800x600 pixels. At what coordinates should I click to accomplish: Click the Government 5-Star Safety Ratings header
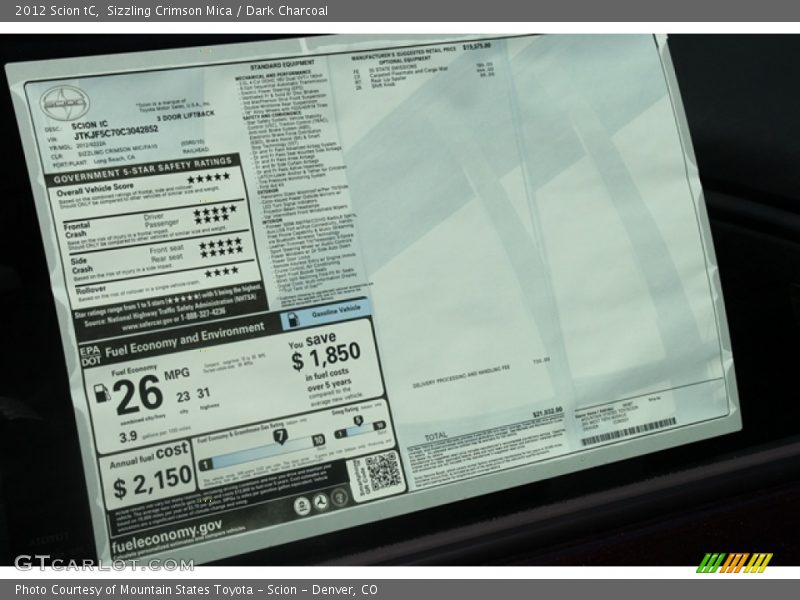coord(142,171)
